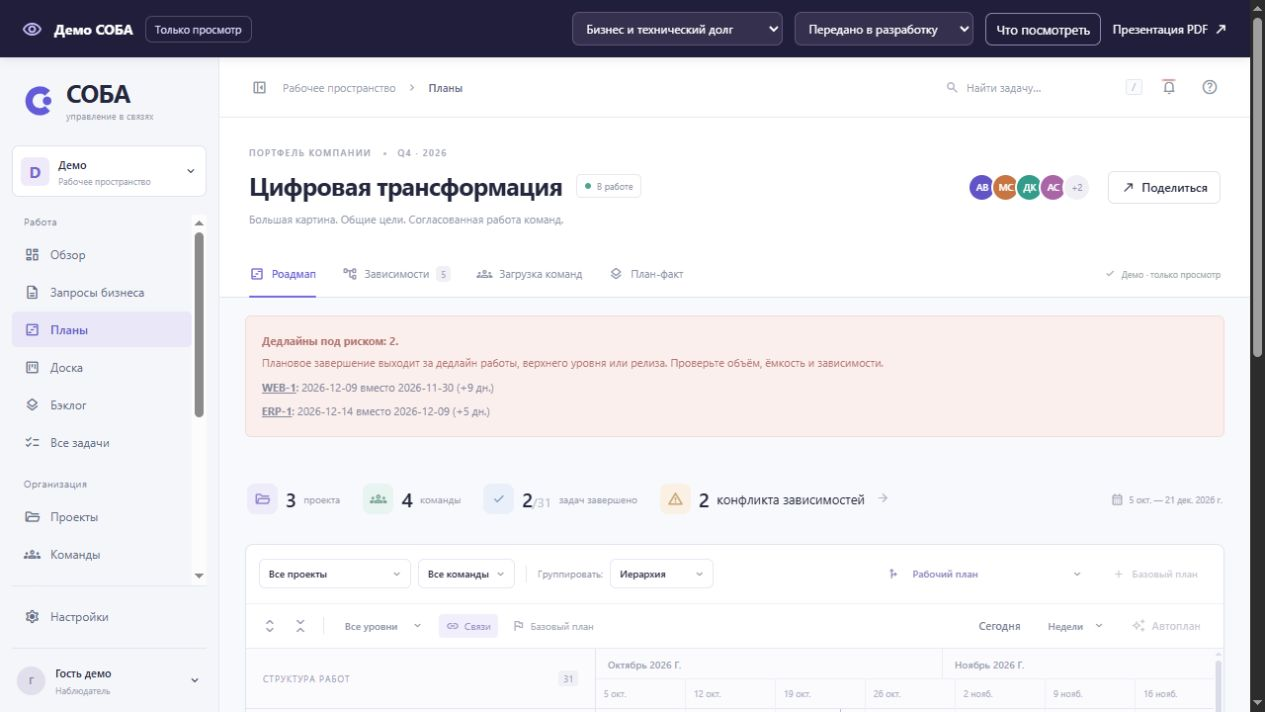Click the calendar icon by date range
Image resolution: width=1265 pixels, height=712 pixels.
pos(1117,500)
